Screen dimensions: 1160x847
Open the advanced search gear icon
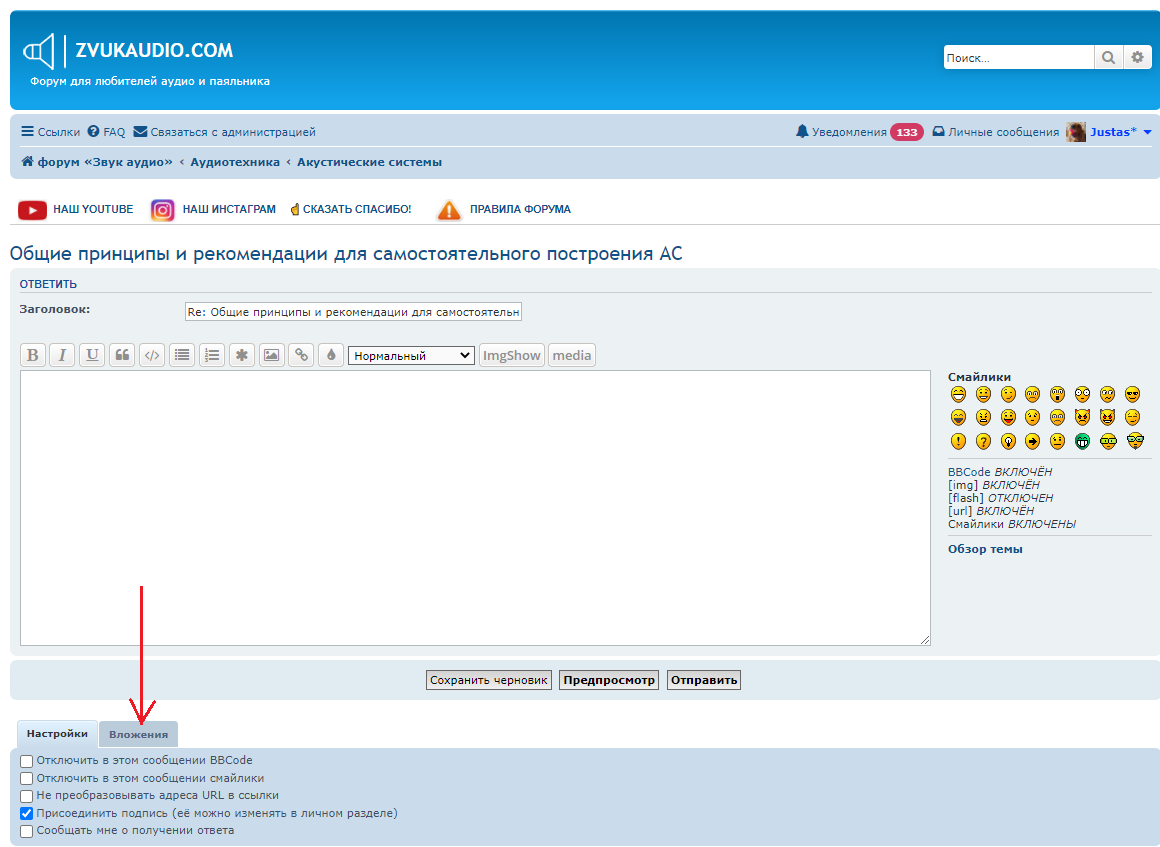coord(1137,58)
